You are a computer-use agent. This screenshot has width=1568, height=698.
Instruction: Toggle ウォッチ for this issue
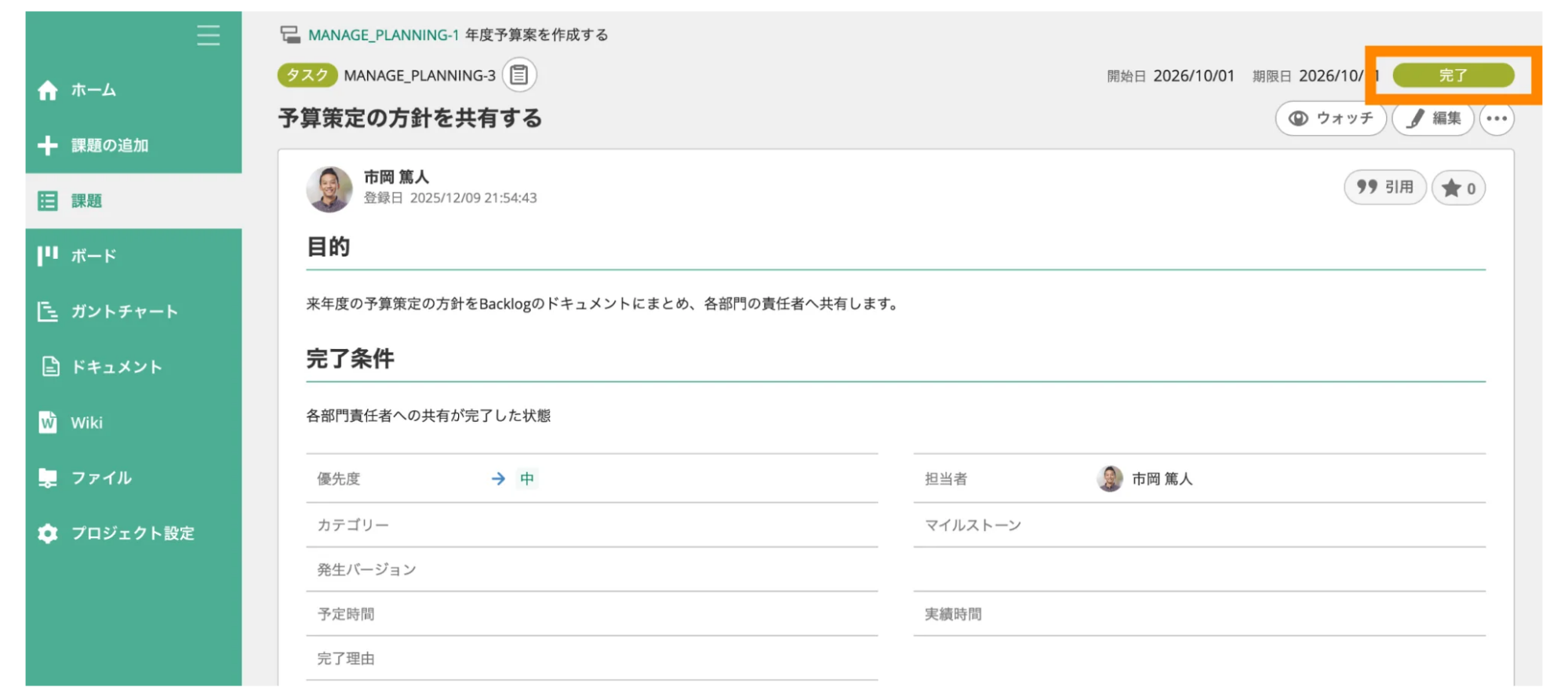(x=1331, y=118)
